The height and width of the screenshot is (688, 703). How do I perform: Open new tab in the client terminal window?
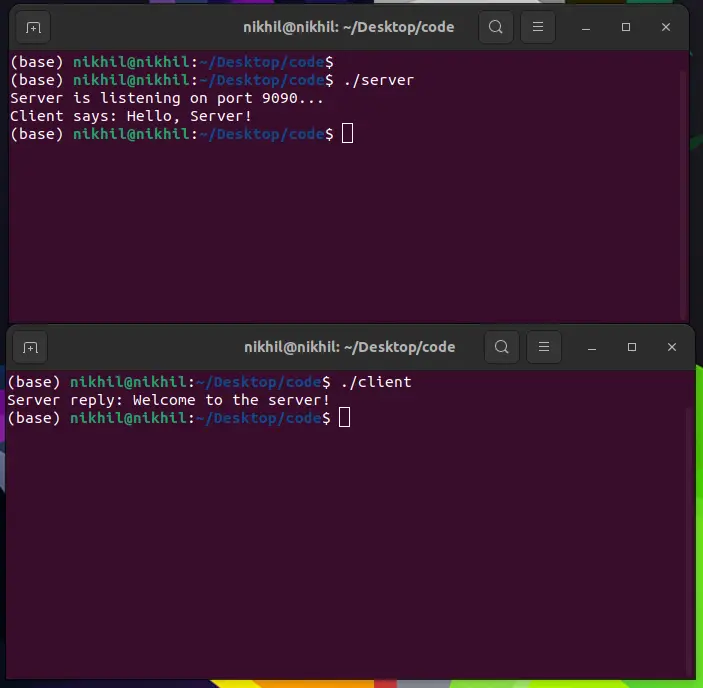pos(30,347)
